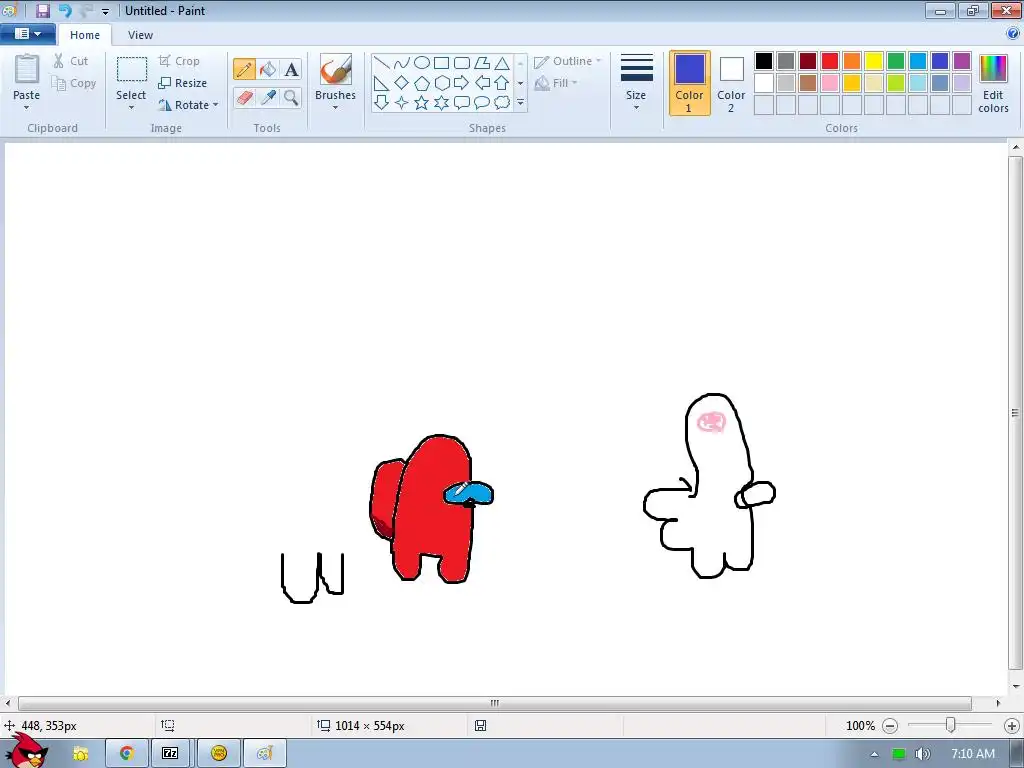This screenshot has height=768, width=1024.
Task: Choose the Triangle shape
Action: (x=502, y=63)
